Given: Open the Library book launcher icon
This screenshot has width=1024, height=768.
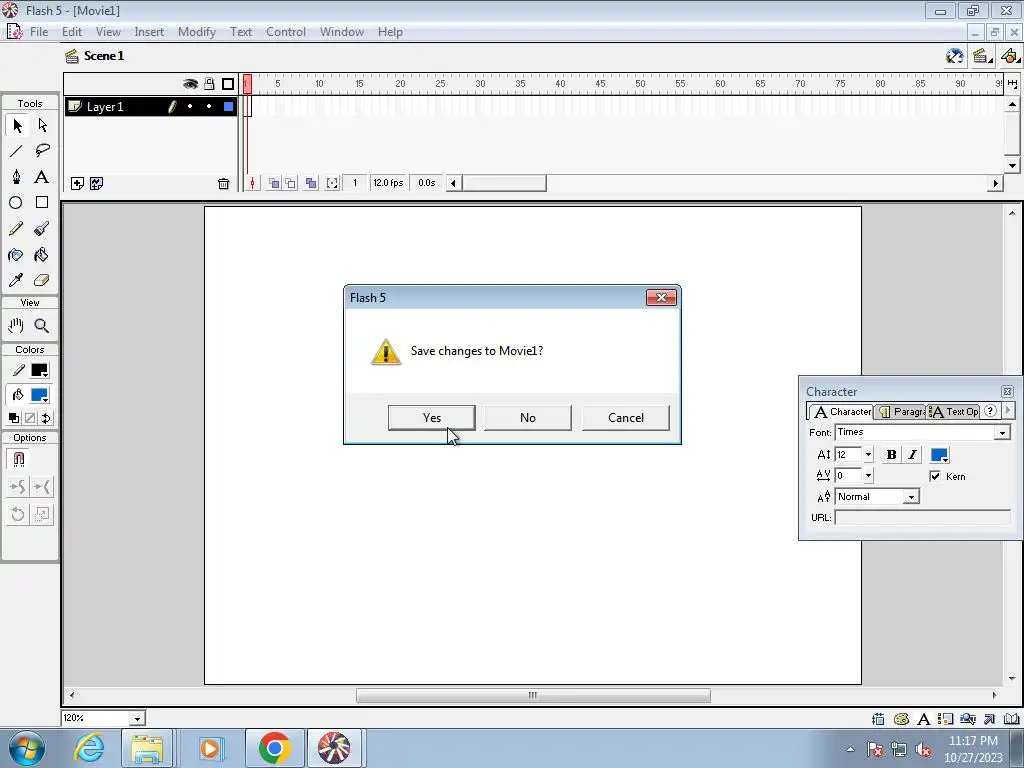Looking at the screenshot, I should (x=1012, y=719).
